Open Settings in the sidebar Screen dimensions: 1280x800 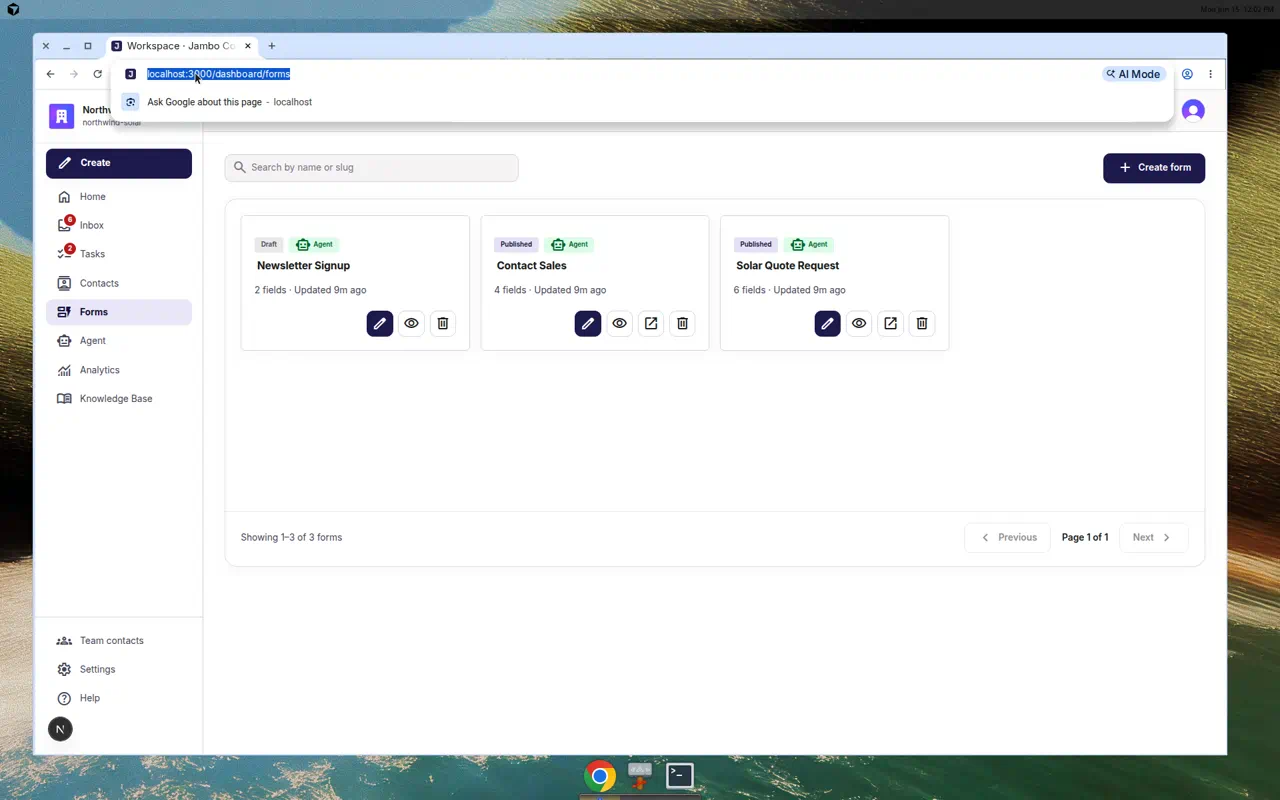[119, 669]
